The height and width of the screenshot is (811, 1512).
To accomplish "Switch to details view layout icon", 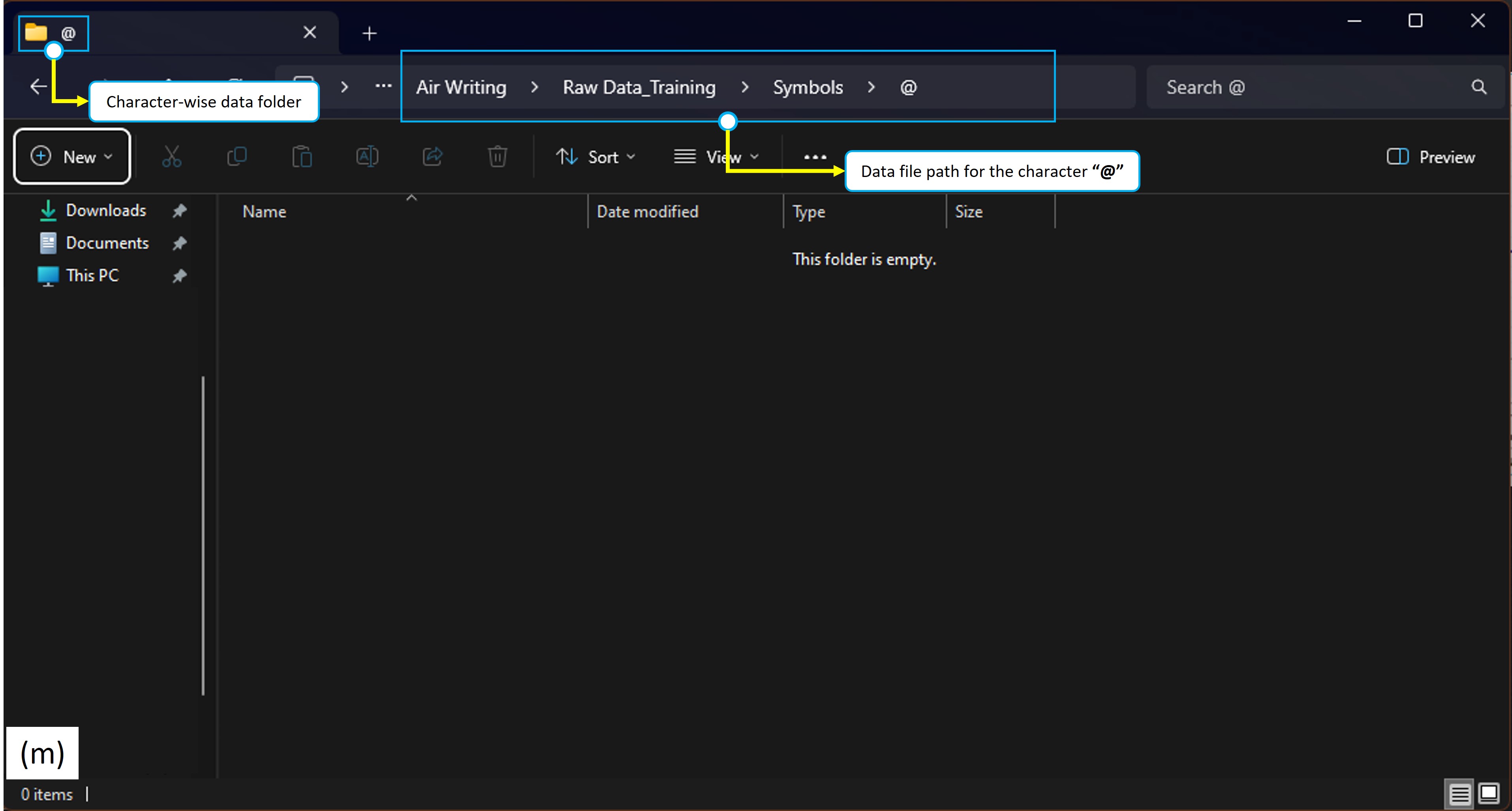I will coord(1459,794).
